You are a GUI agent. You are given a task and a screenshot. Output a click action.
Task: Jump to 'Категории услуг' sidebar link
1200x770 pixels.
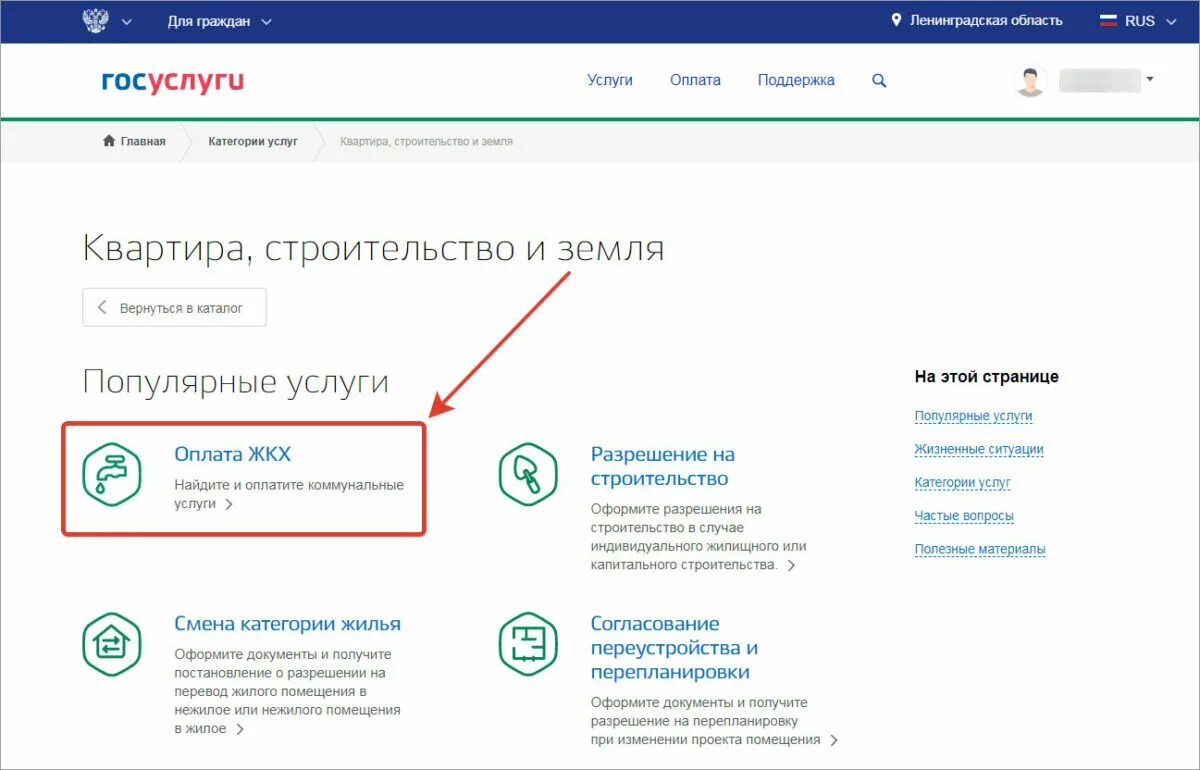[962, 482]
